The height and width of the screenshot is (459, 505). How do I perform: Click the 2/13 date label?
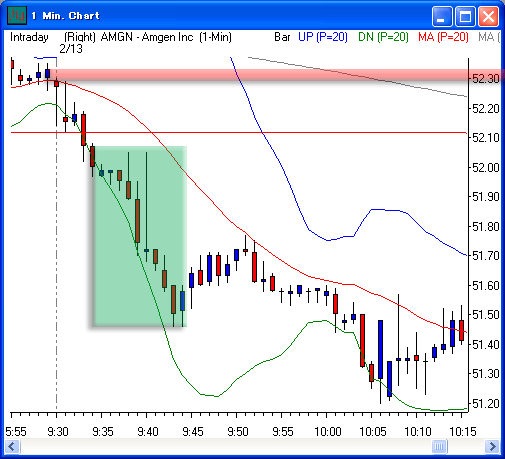click(71, 49)
